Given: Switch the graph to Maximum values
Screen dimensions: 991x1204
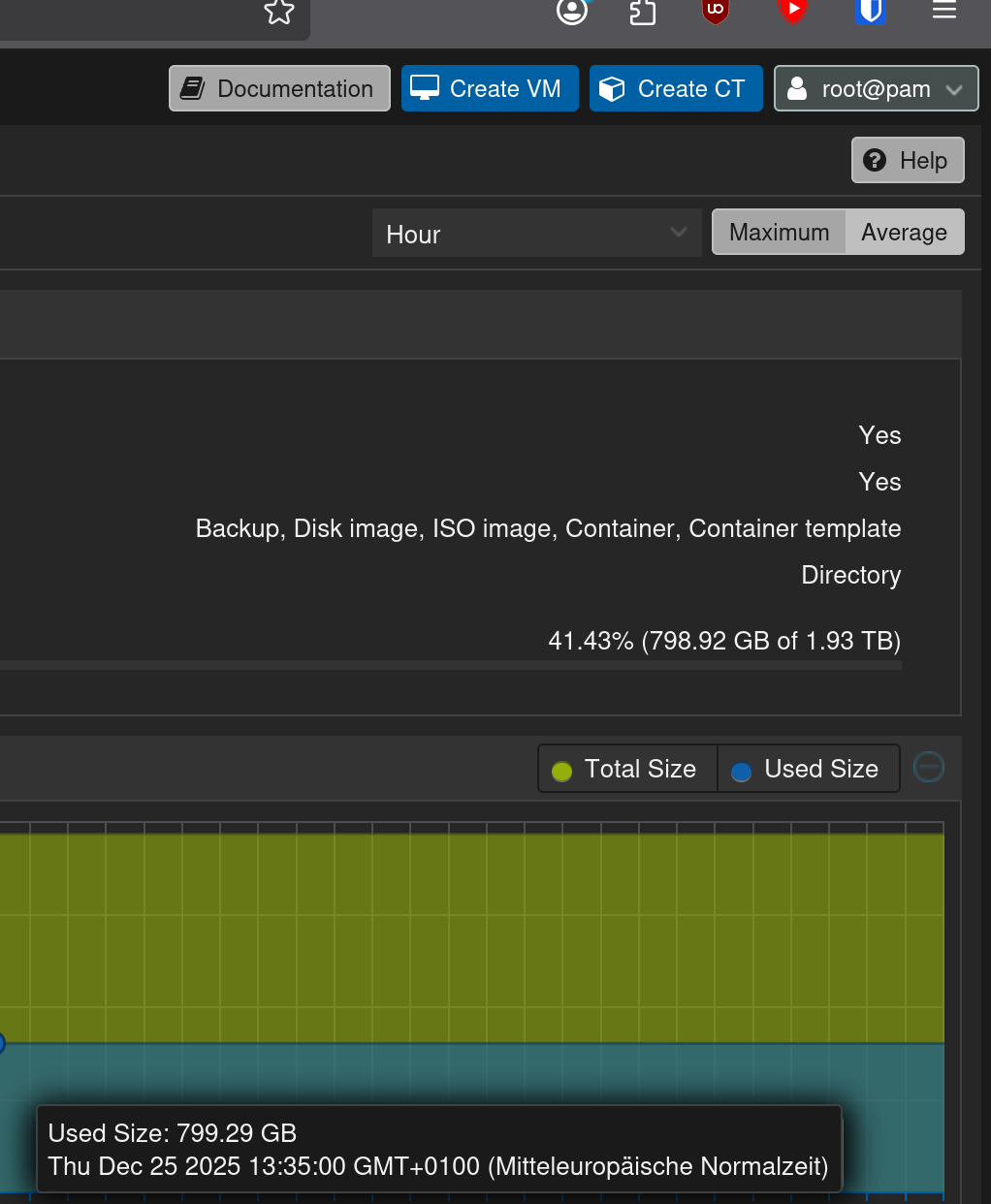Looking at the screenshot, I should pyautogui.click(x=779, y=233).
